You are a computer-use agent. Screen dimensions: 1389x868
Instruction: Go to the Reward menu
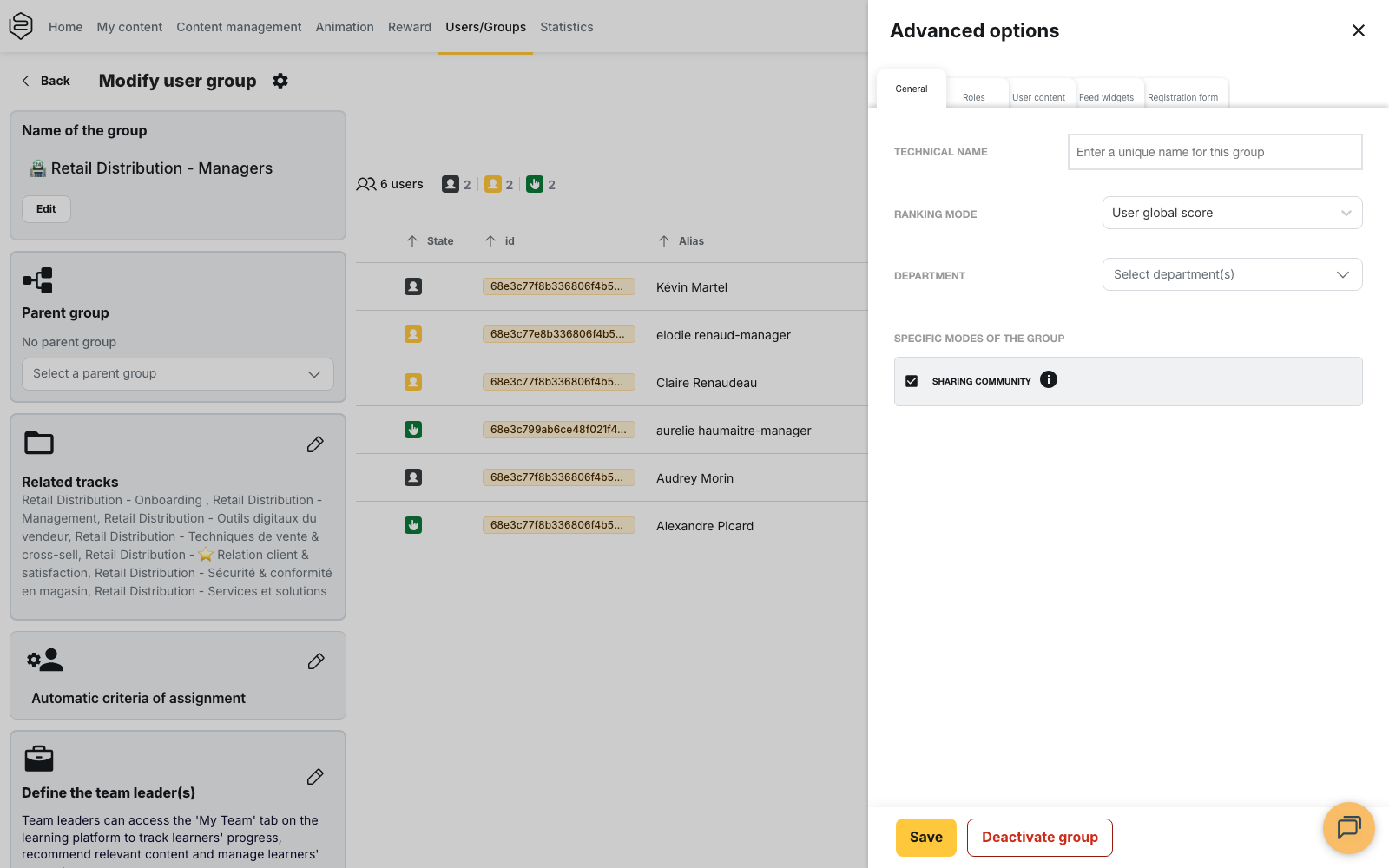click(410, 27)
